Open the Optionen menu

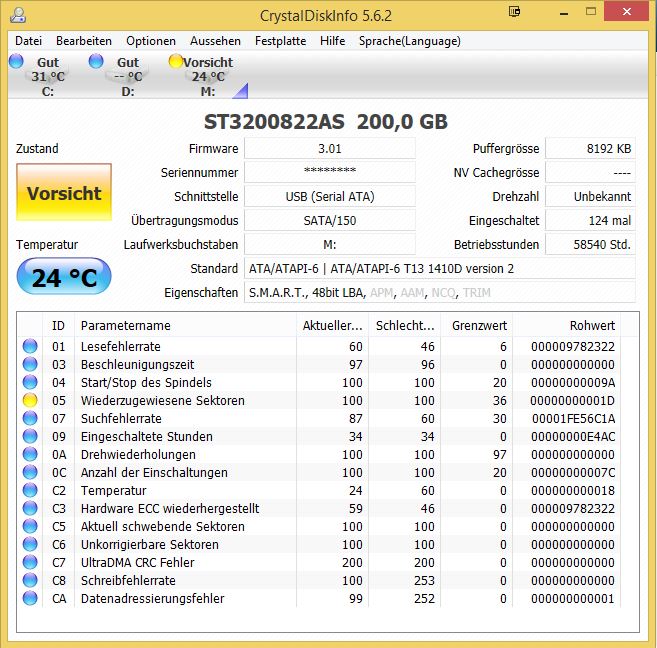click(x=151, y=41)
